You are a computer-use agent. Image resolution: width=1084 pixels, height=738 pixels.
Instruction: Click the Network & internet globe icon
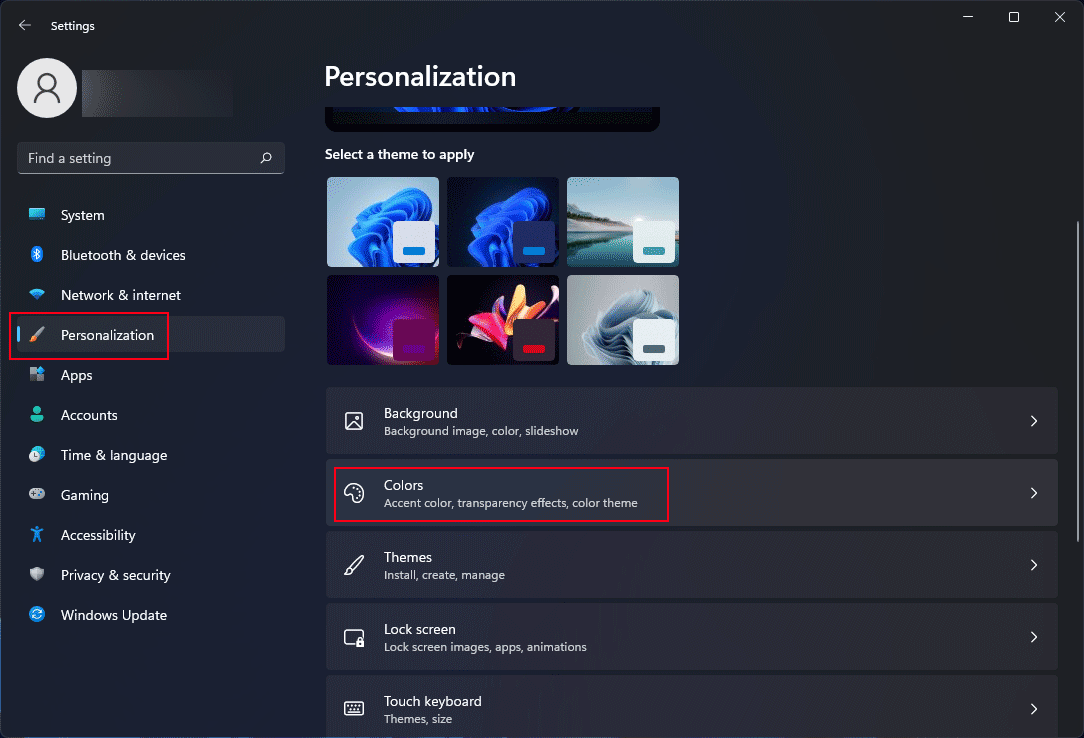click(x=37, y=295)
